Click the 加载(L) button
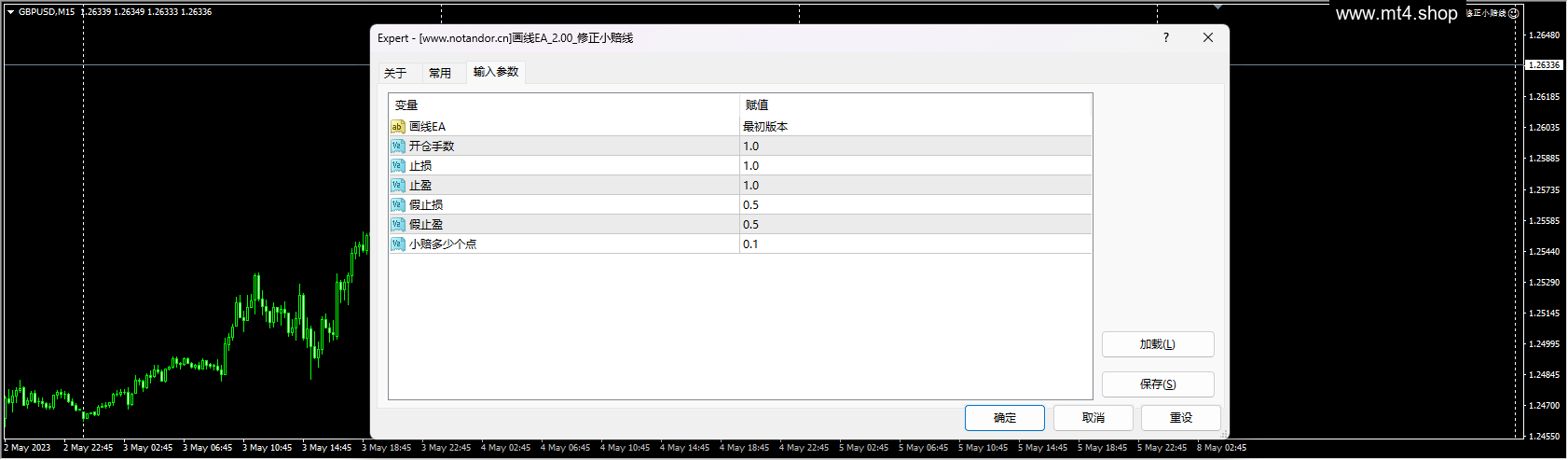 pyautogui.click(x=1158, y=344)
